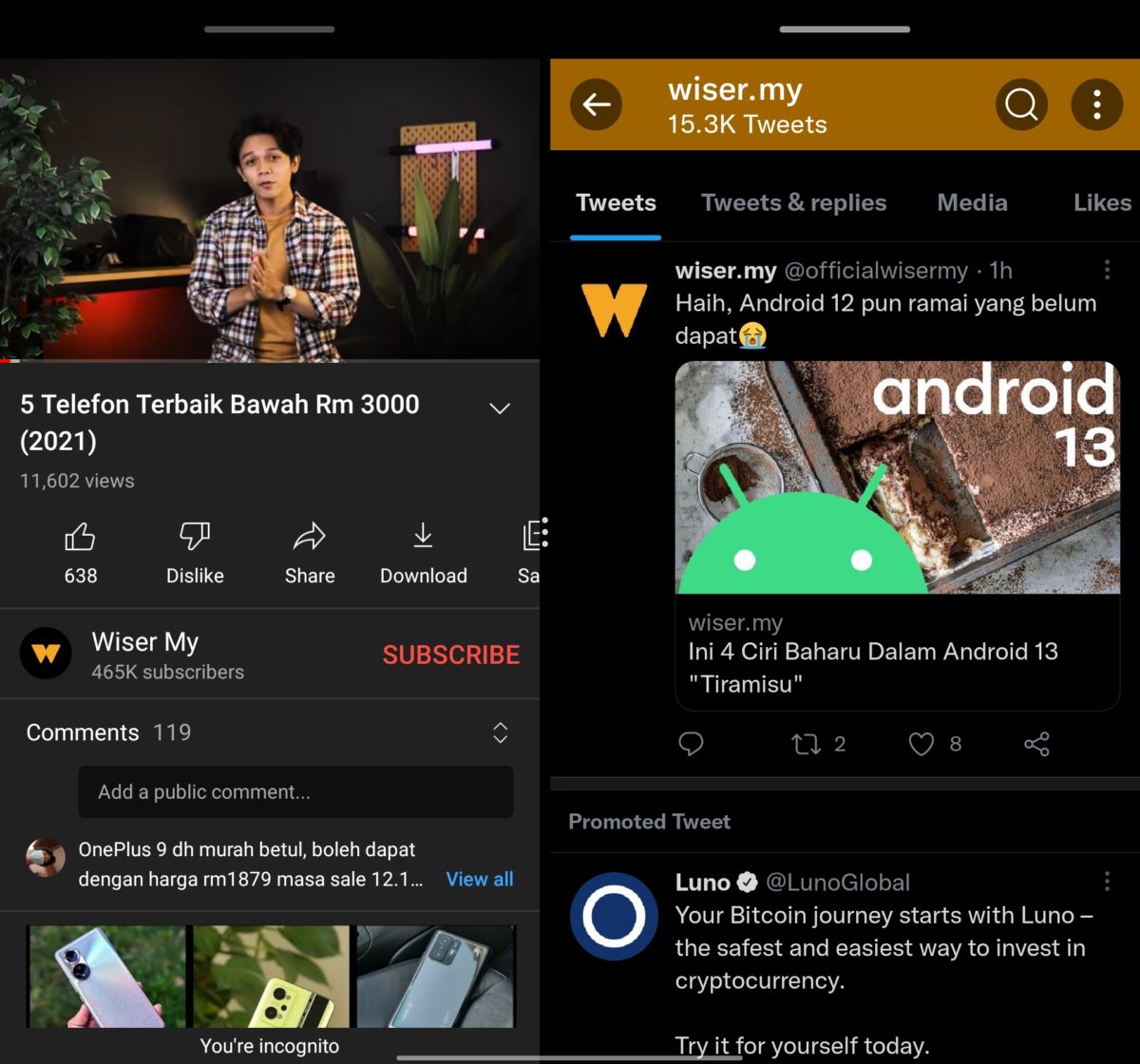Screen dimensions: 1140x1064
Task: Open the profile three-dot overflow menu
Action: (1096, 104)
